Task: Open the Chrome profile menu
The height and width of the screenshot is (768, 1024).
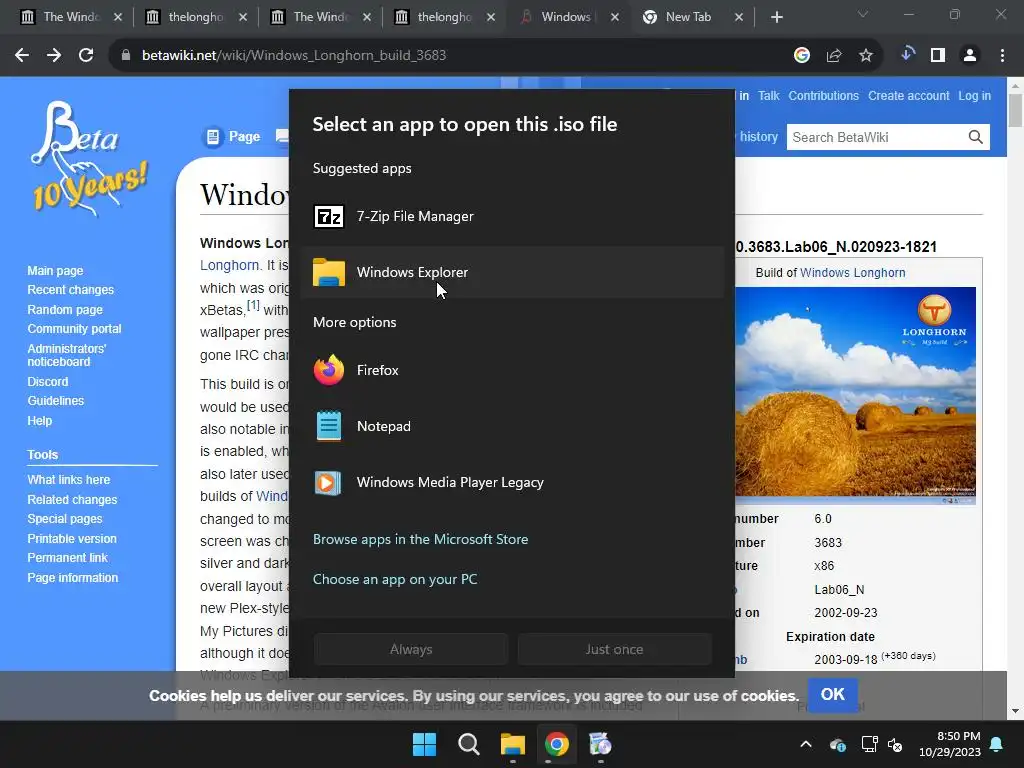Action: tap(970, 56)
